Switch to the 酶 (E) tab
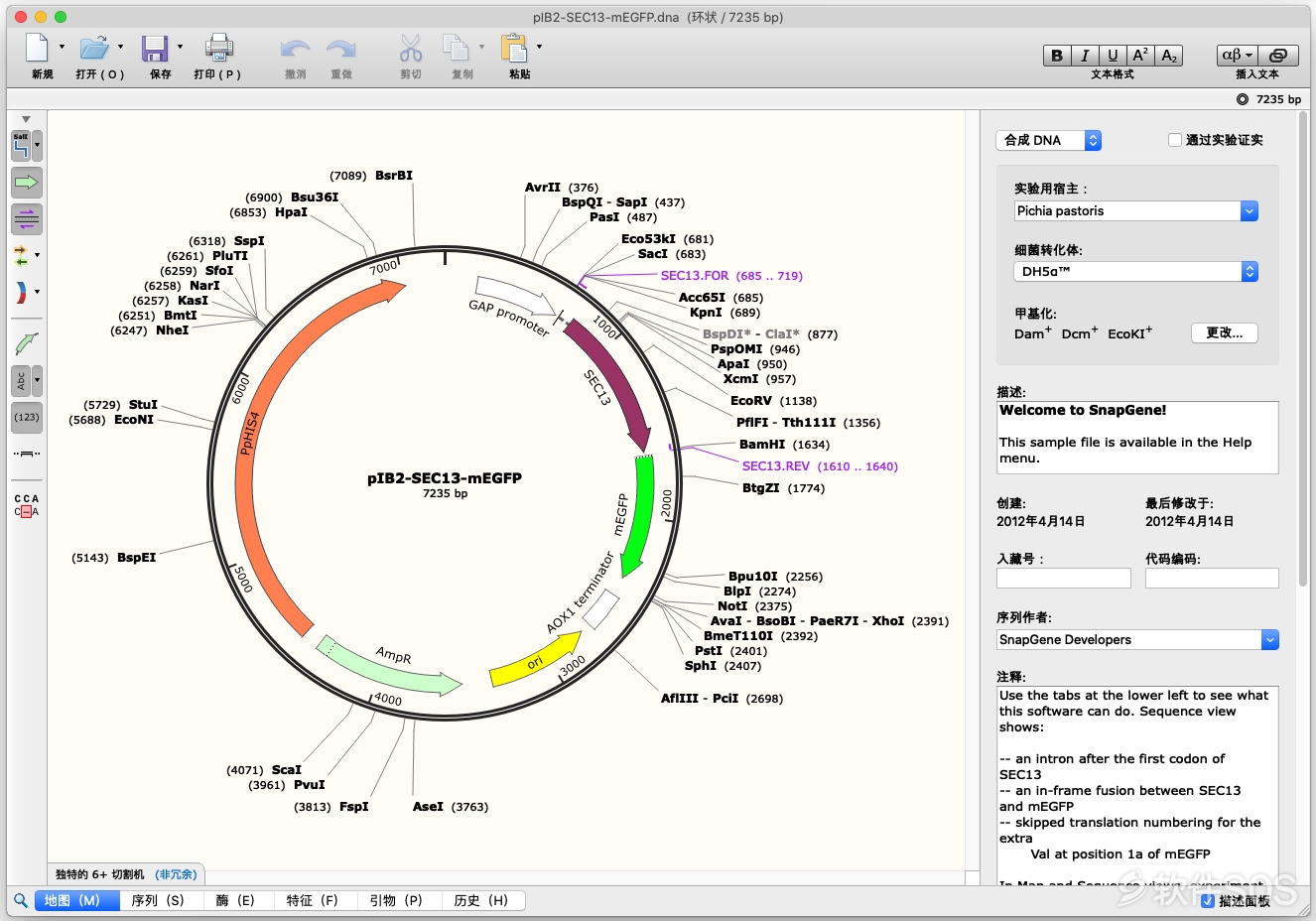This screenshot has width=1316, height=921. (x=235, y=900)
